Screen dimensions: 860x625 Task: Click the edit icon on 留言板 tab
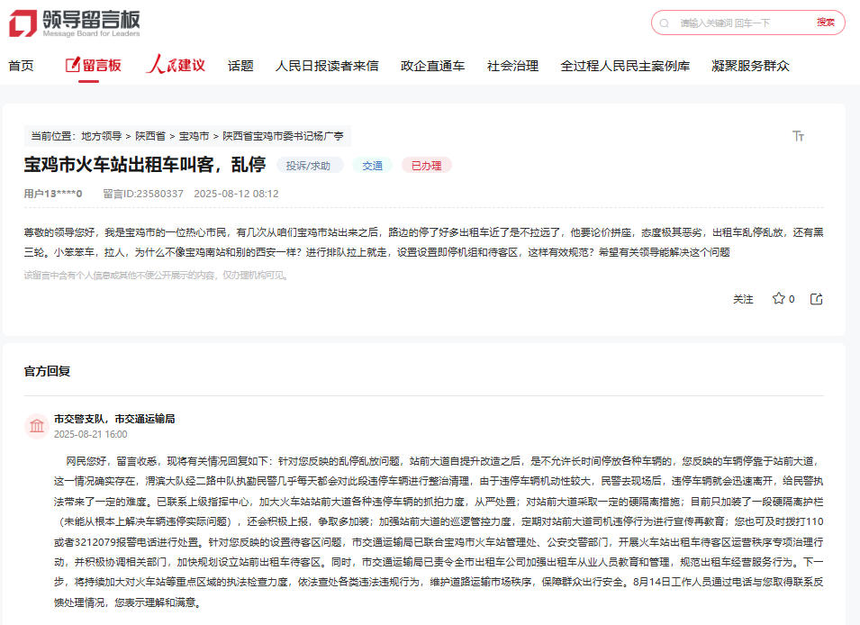72,65
